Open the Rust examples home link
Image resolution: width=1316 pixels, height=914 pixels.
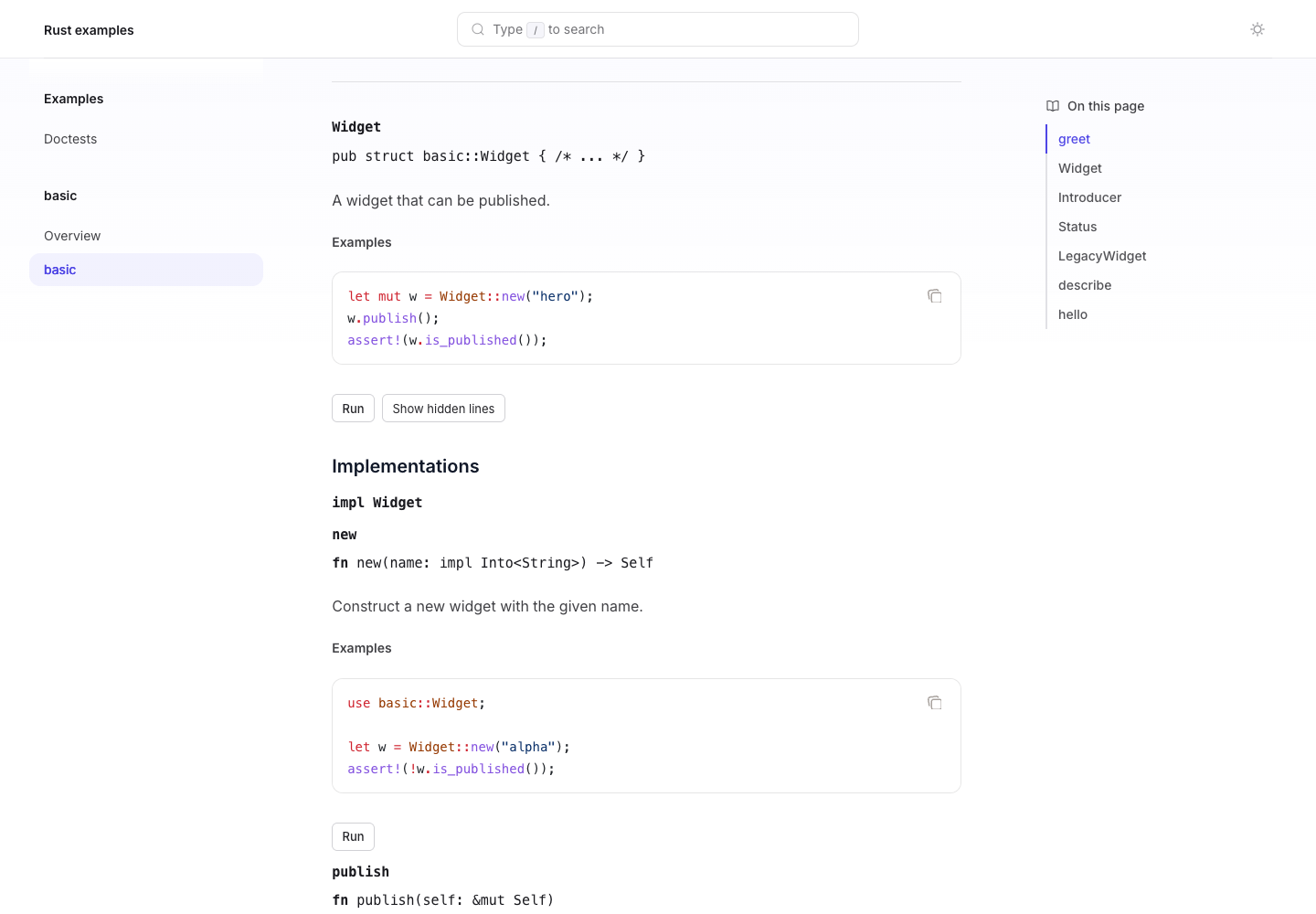click(x=89, y=30)
